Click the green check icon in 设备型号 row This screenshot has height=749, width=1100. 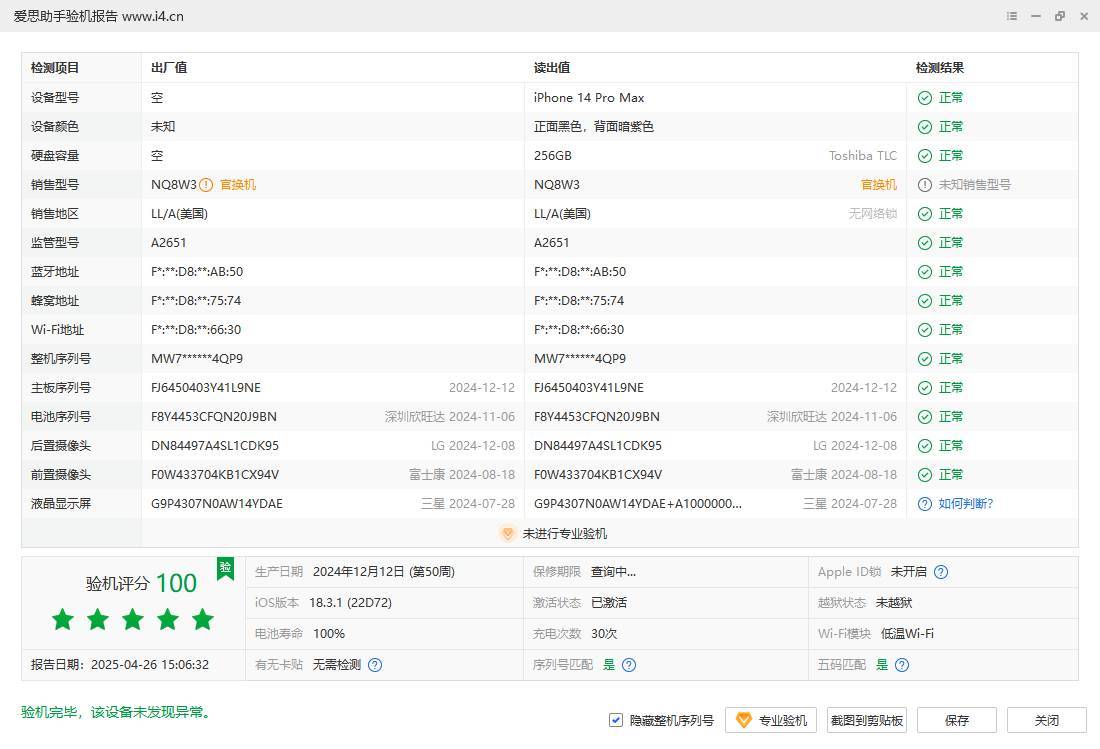925,98
